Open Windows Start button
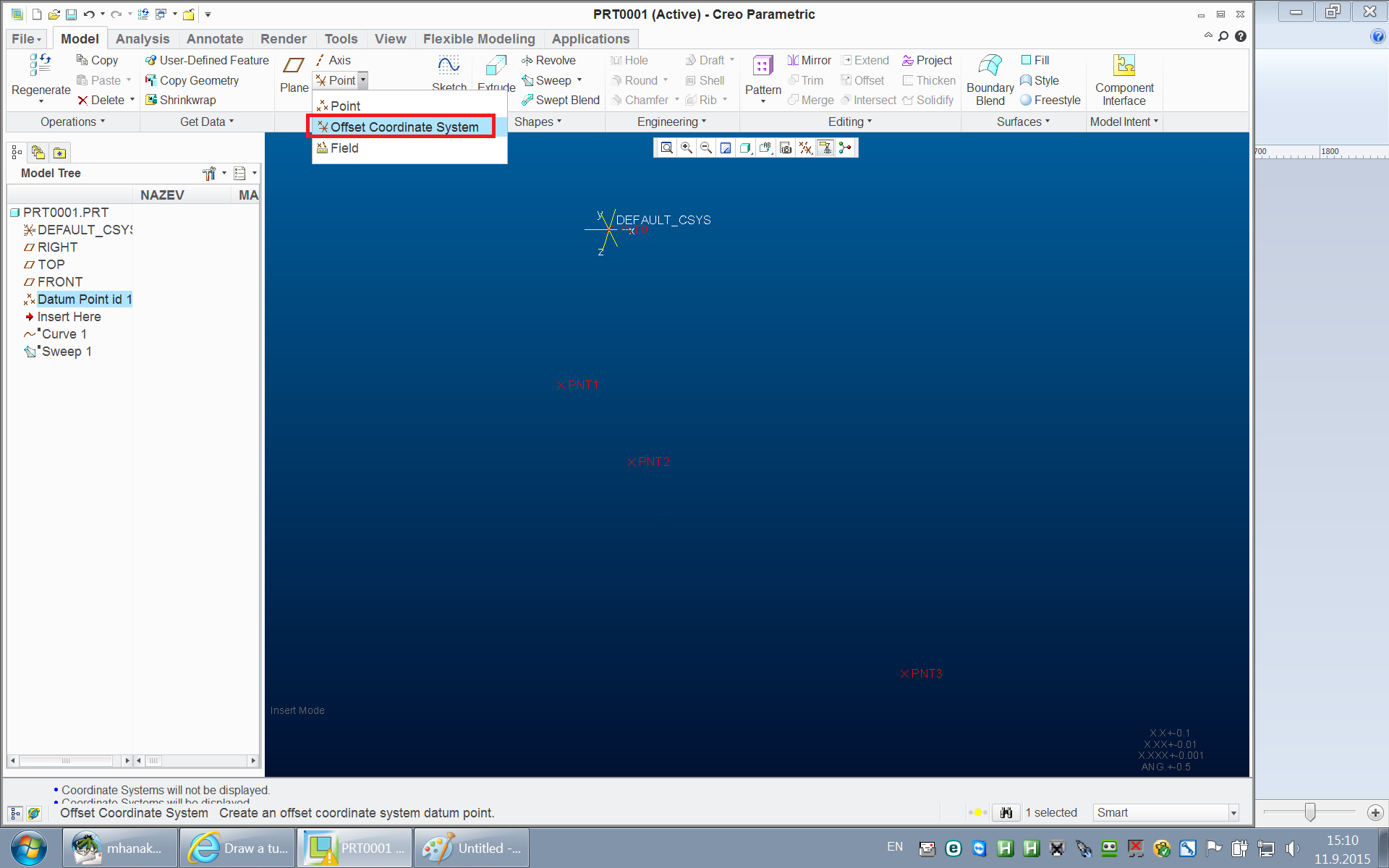 tap(29, 848)
